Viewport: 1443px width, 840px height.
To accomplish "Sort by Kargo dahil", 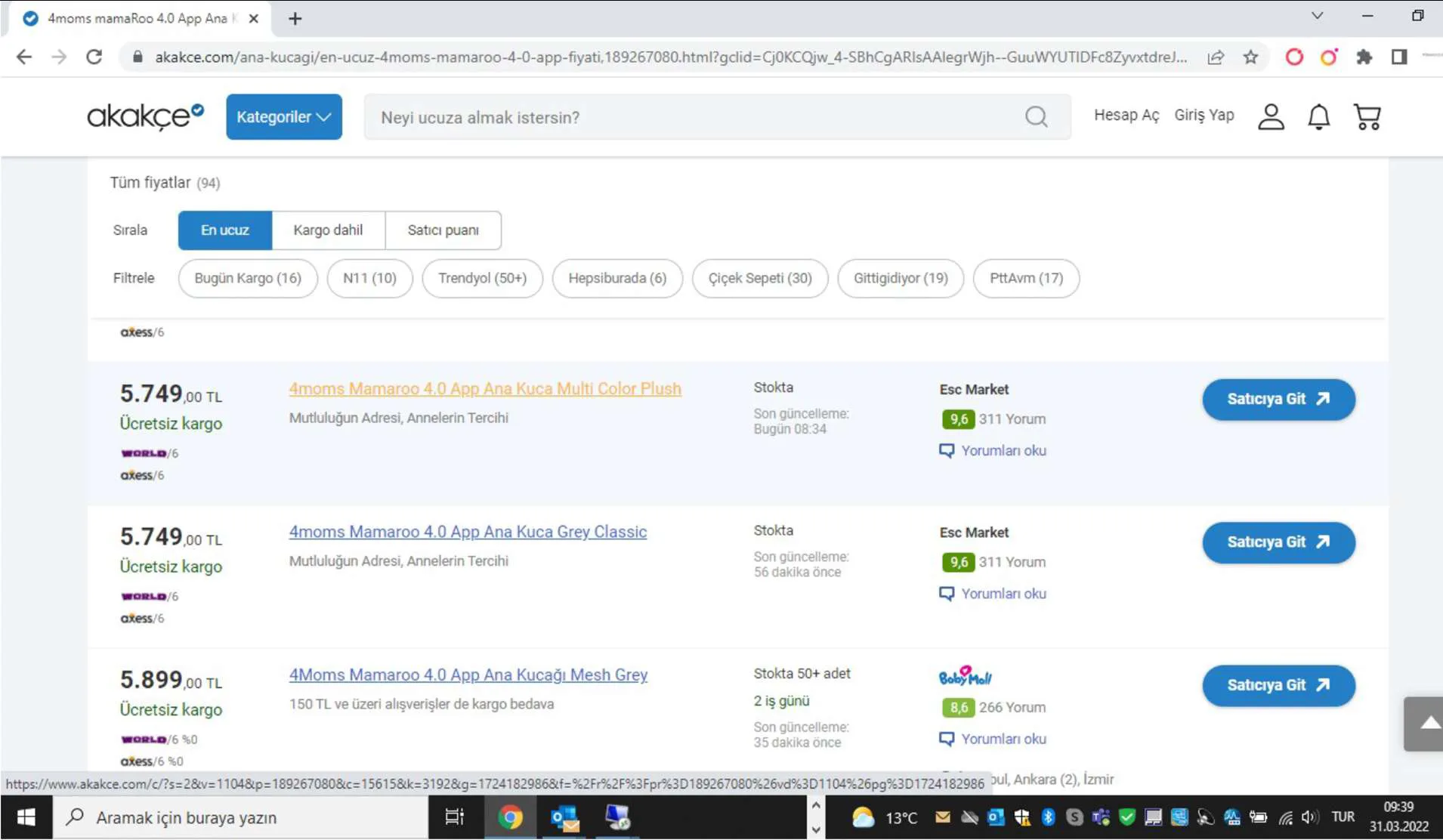I will tap(328, 230).
